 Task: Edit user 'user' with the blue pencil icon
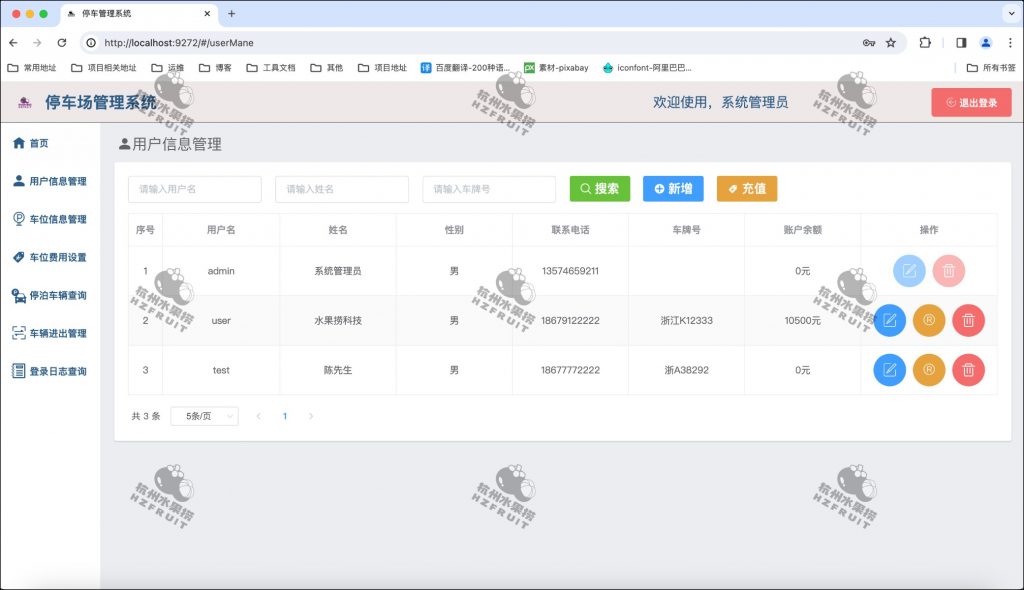(x=889, y=320)
